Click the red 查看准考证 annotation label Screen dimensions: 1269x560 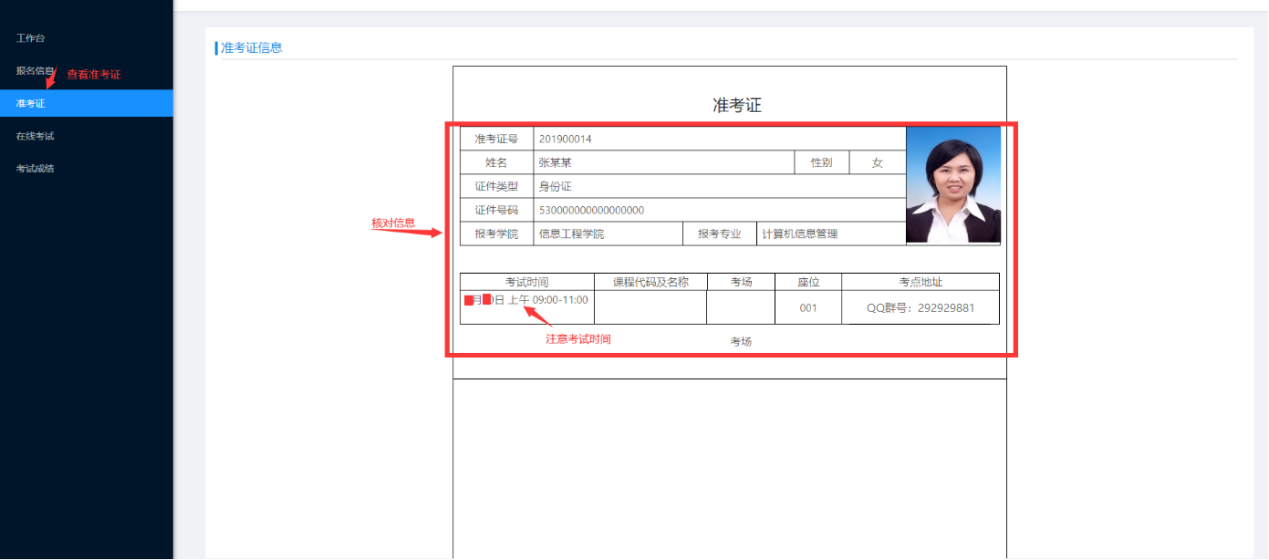[x=93, y=75]
